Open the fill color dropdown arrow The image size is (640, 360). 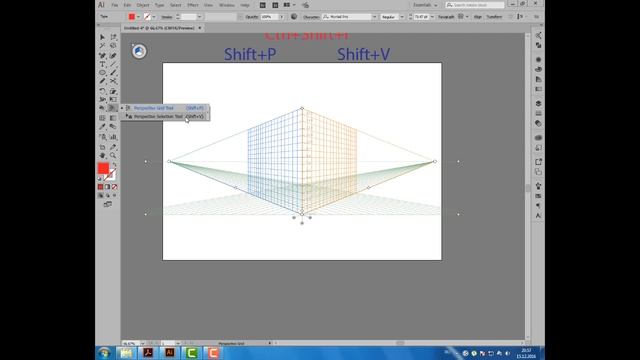[x=138, y=17]
